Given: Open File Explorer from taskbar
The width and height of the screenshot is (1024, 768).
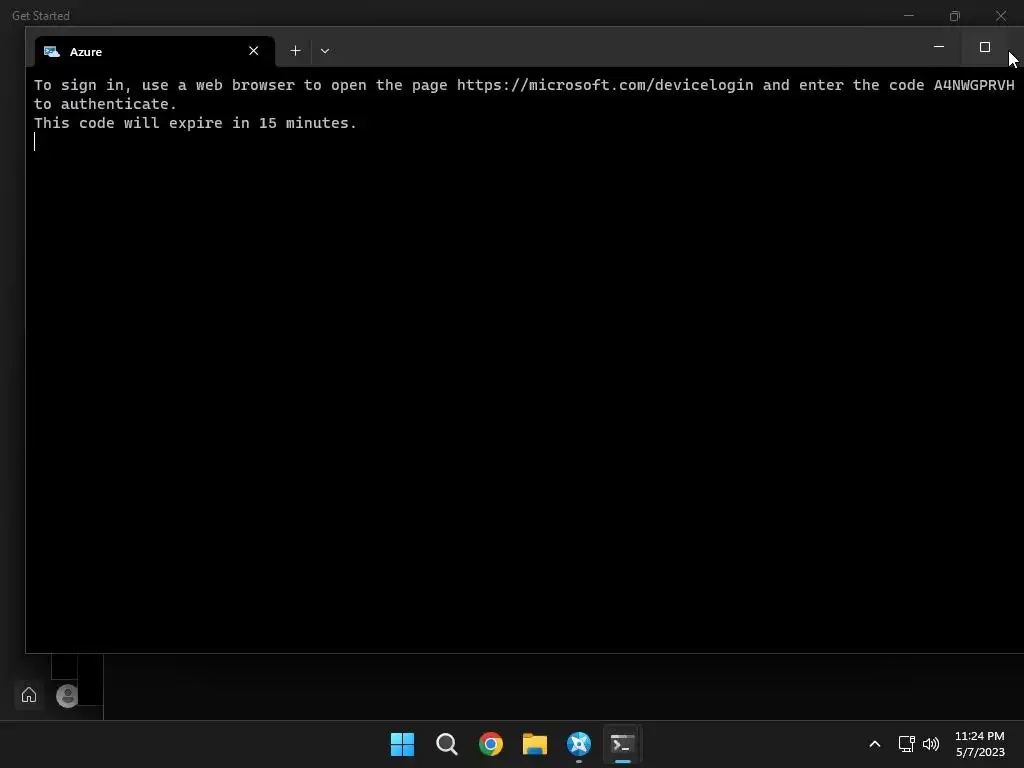Looking at the screenshot, I should [535, 744].
